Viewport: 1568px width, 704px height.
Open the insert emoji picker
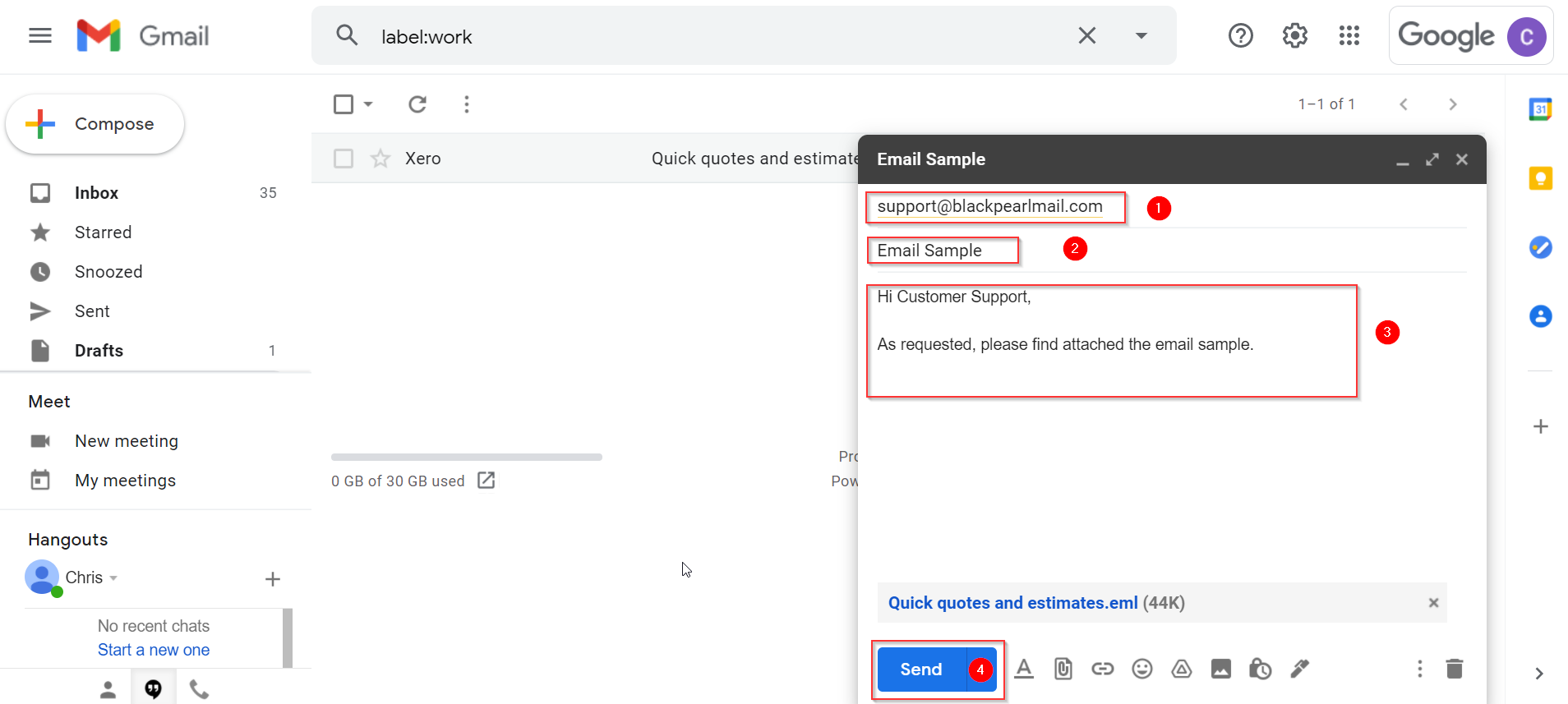(x=1141, y=669)
